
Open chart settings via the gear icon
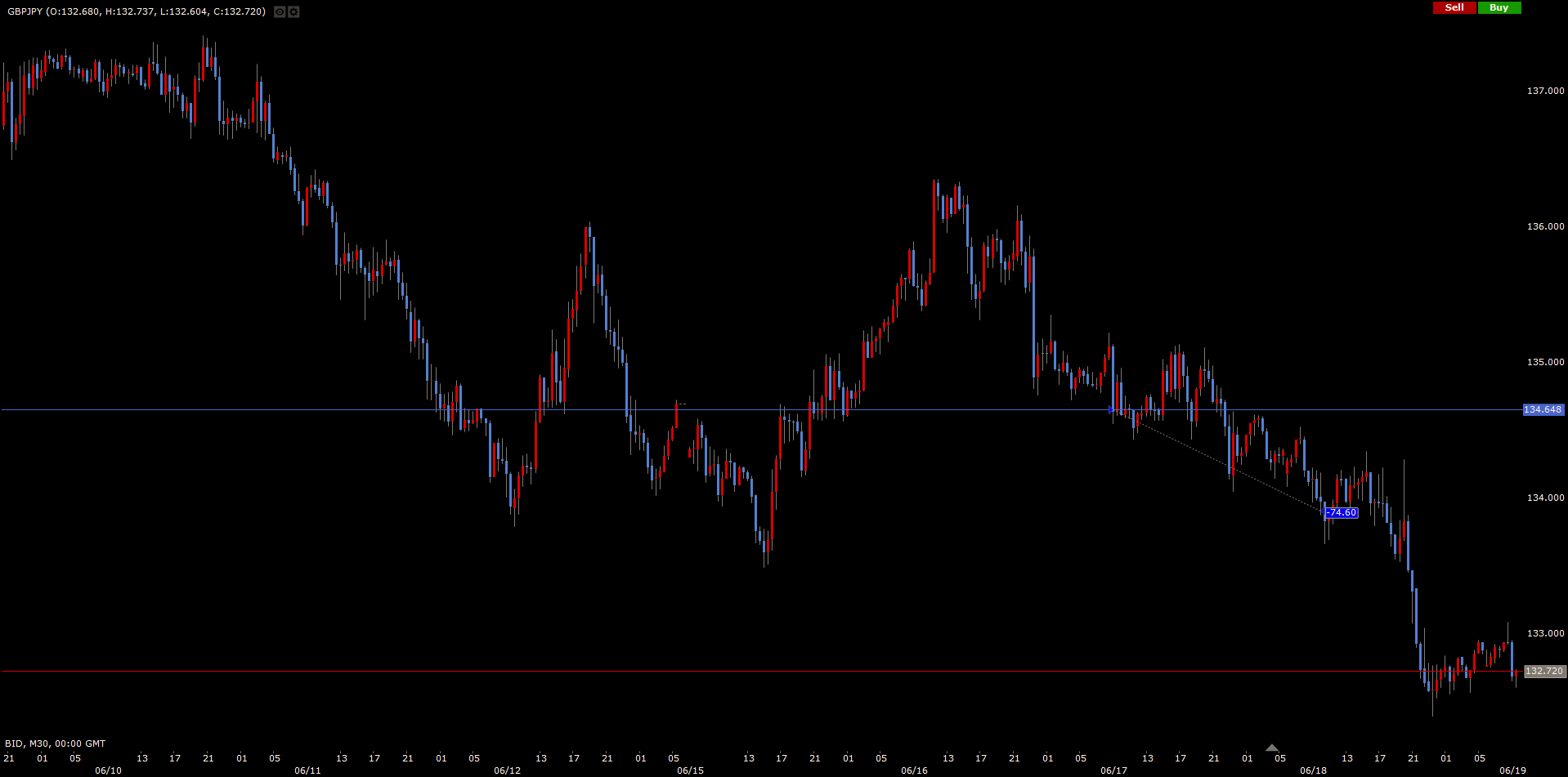click(x=293, y=12)
